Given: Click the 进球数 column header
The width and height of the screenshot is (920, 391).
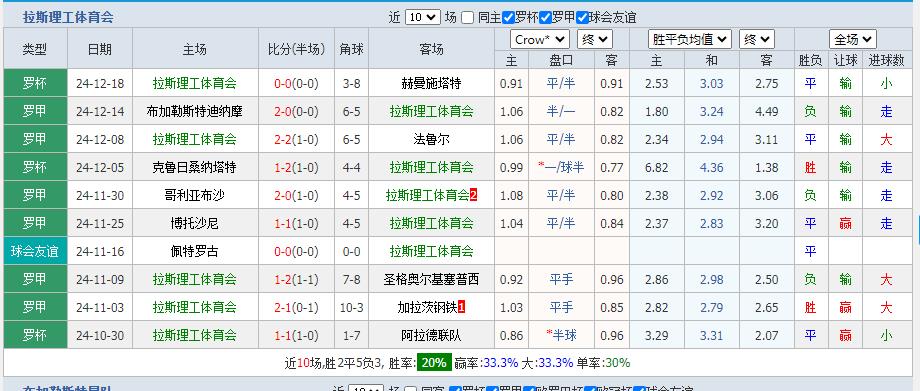Looking at the screenshot, I should (x=886, y=60).
